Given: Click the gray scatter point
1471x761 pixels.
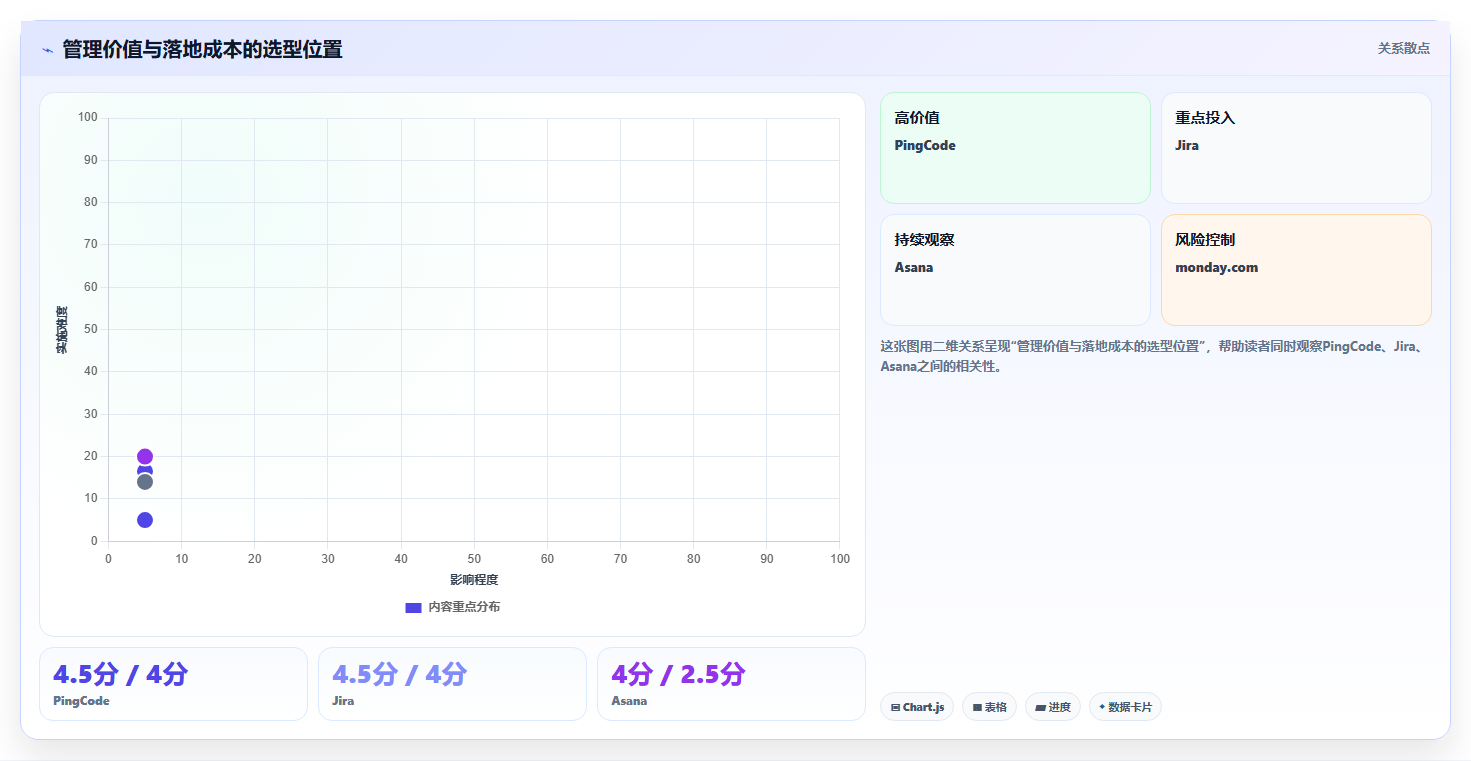Looking at the screenshot, I should [x=145, y=482].
